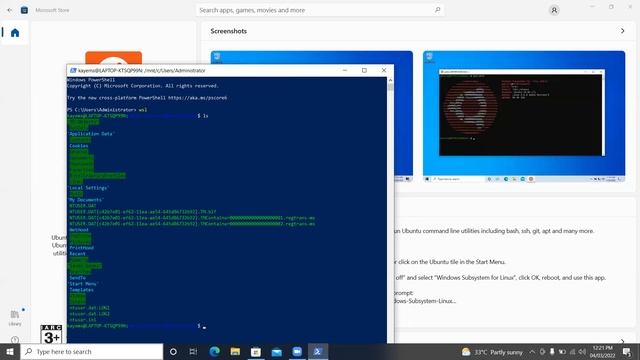Open the volume control in the system tray
This screenshot has width=640, height=360.
(x=582, y=352)
